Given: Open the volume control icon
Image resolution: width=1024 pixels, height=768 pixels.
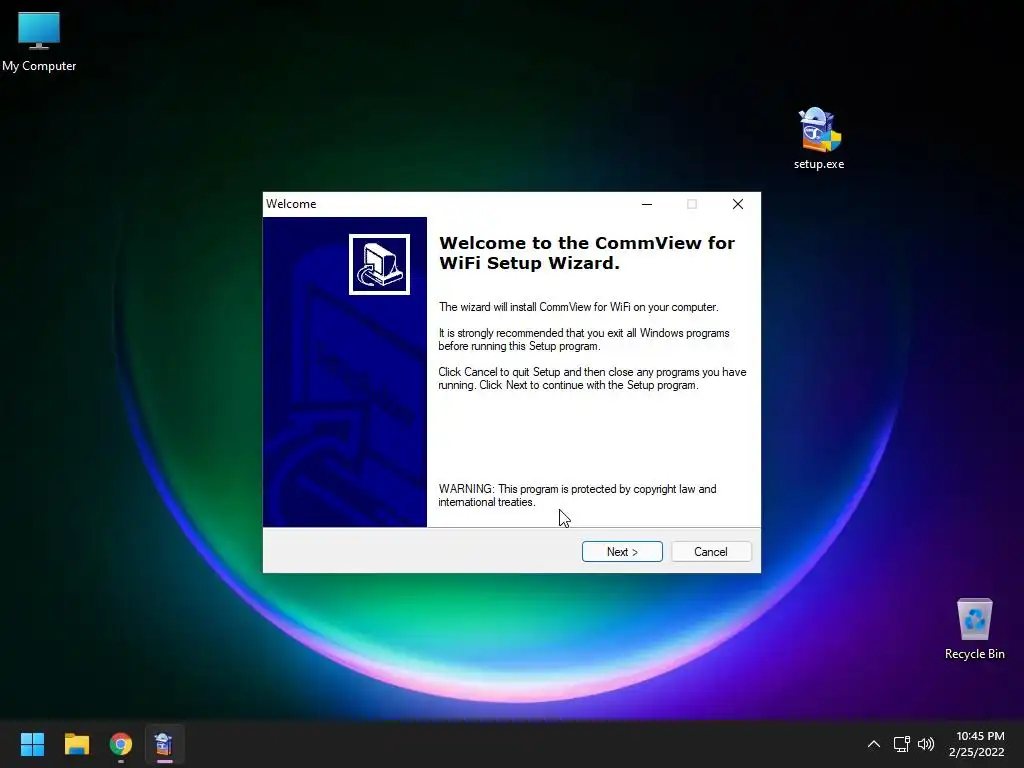Looking at the screenshot, I should [x=926, y=744].
